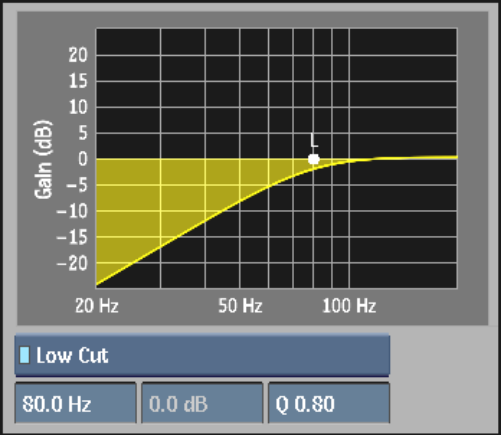Select the Q 0.80 field
Viewport: 501px width, 435px height.
329,404
